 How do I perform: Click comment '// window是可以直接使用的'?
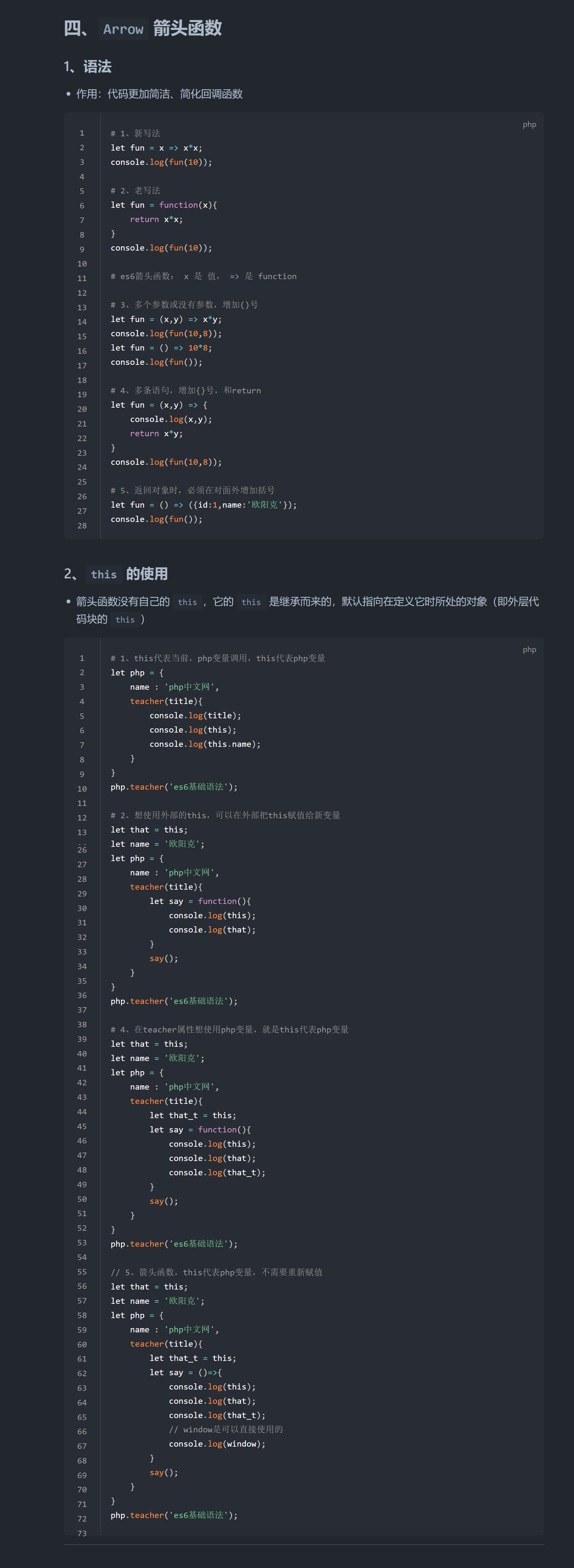(x=226, y=1430)
